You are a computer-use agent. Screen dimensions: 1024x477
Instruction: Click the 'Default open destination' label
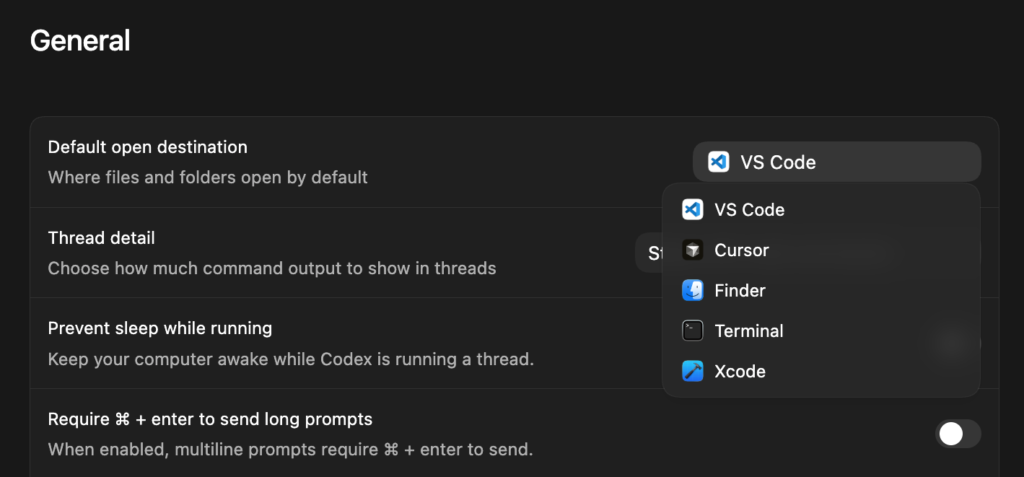pos(147,147)
